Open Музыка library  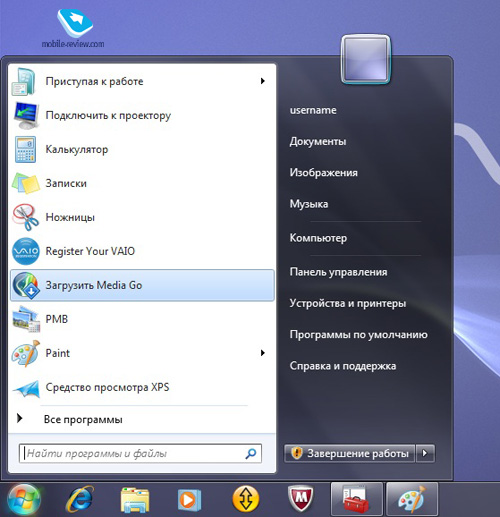tap(309, 204)
